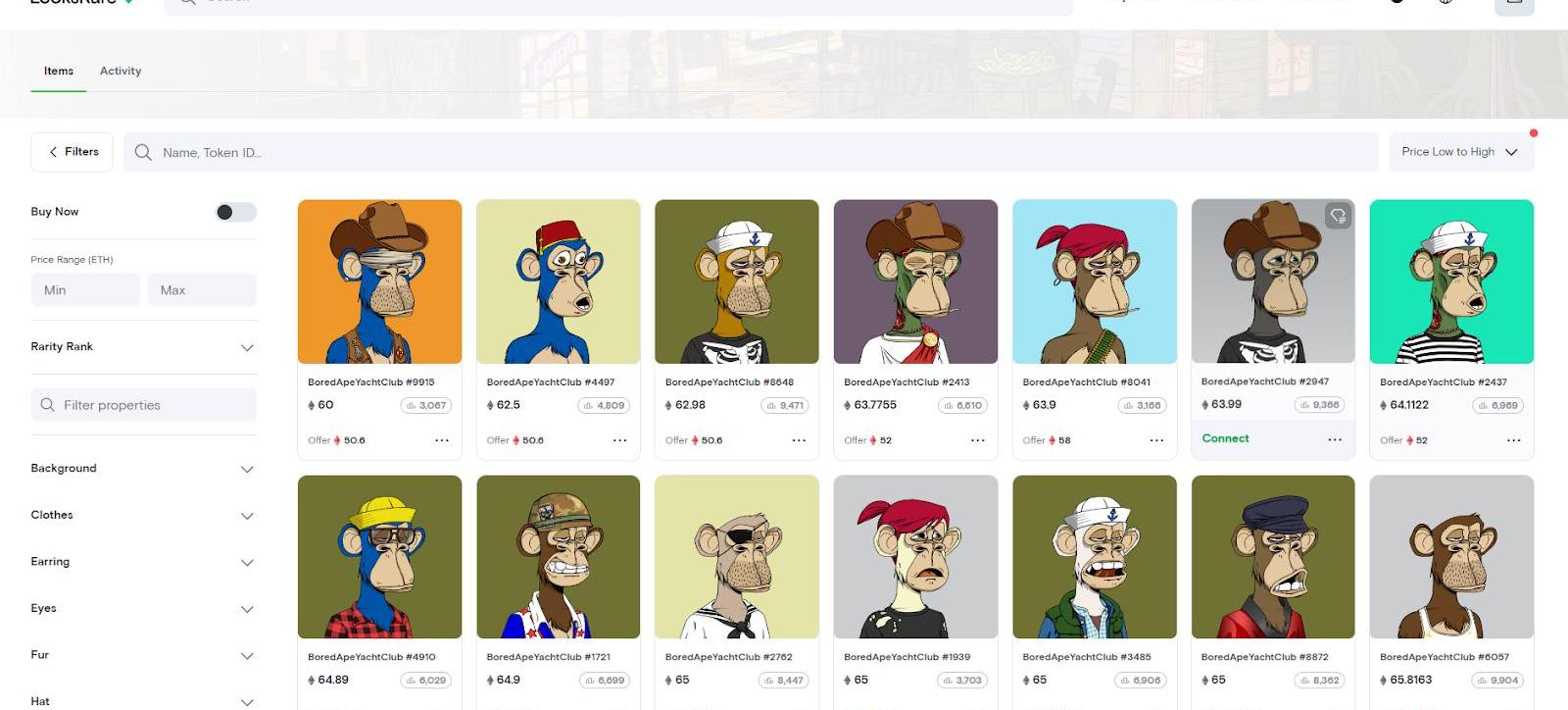Toggle the Buy Now switch
The image size is (1568, 710).
pos(235,212)
